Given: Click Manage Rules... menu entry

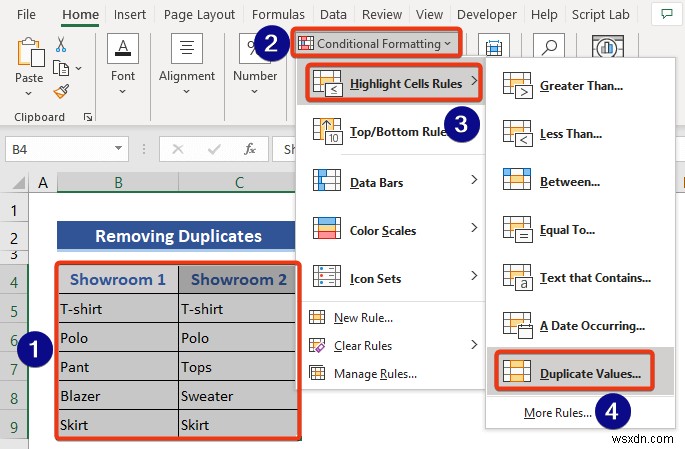Looking at the screenshot, I should pos(391,373).
